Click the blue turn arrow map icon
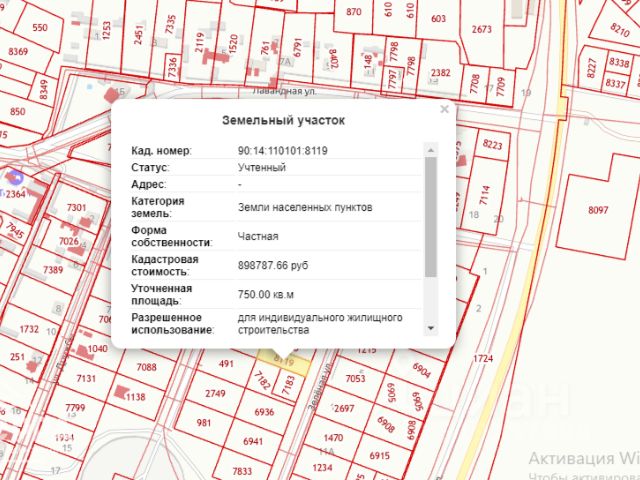640x480 pixels. [15, 178]
